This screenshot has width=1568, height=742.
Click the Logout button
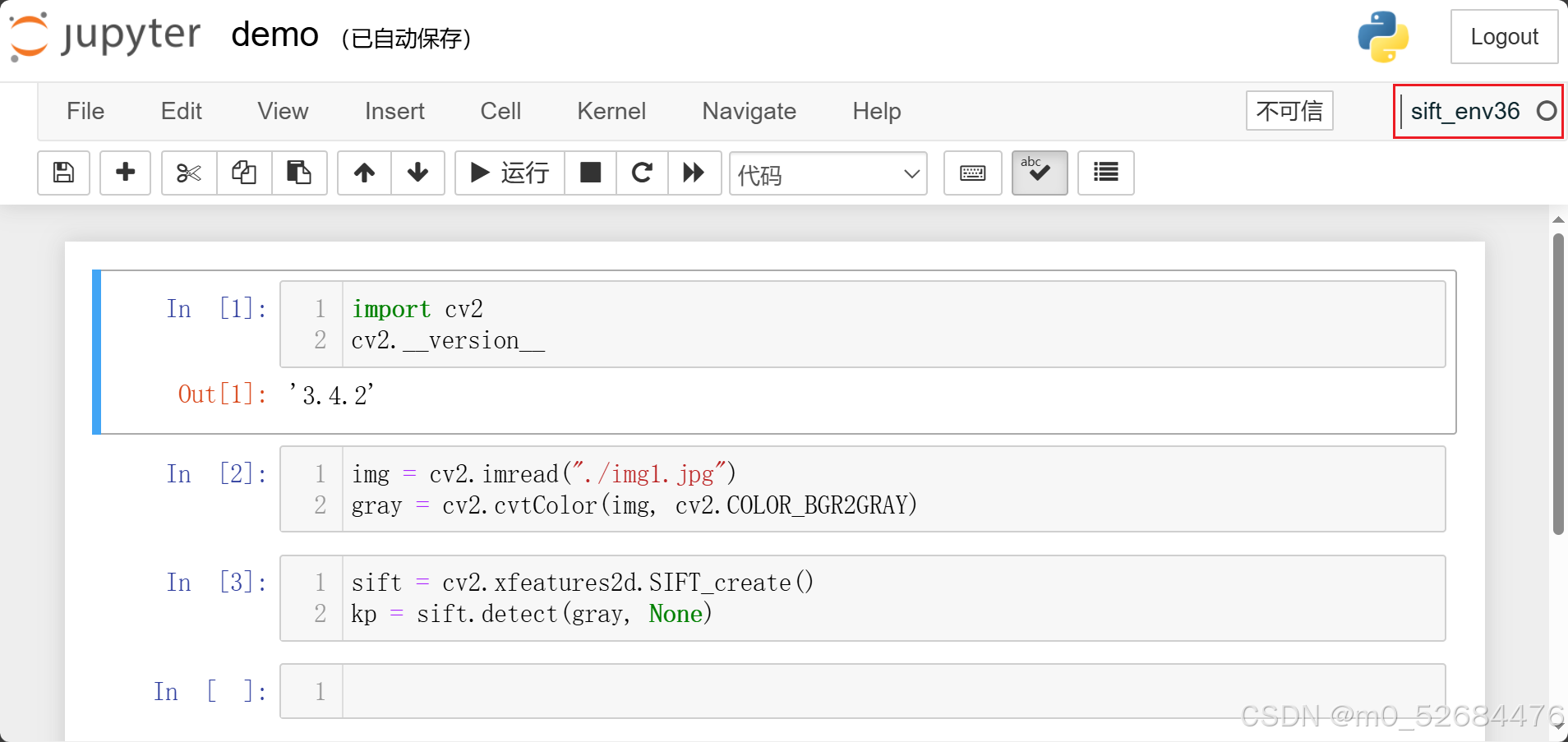pos(1504,36)
